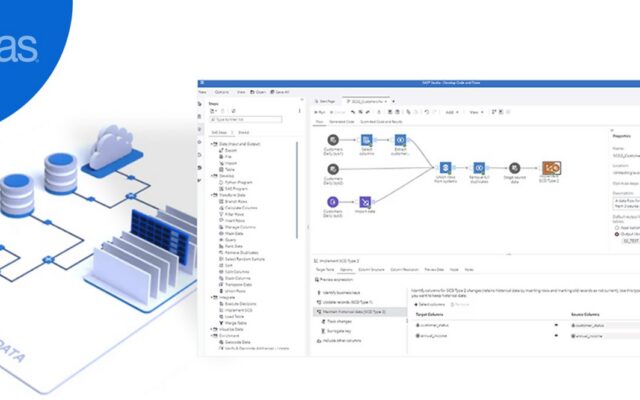640x400 pixels.
Task: Select the Include other columns option
Action: click(x=339, y=341)
